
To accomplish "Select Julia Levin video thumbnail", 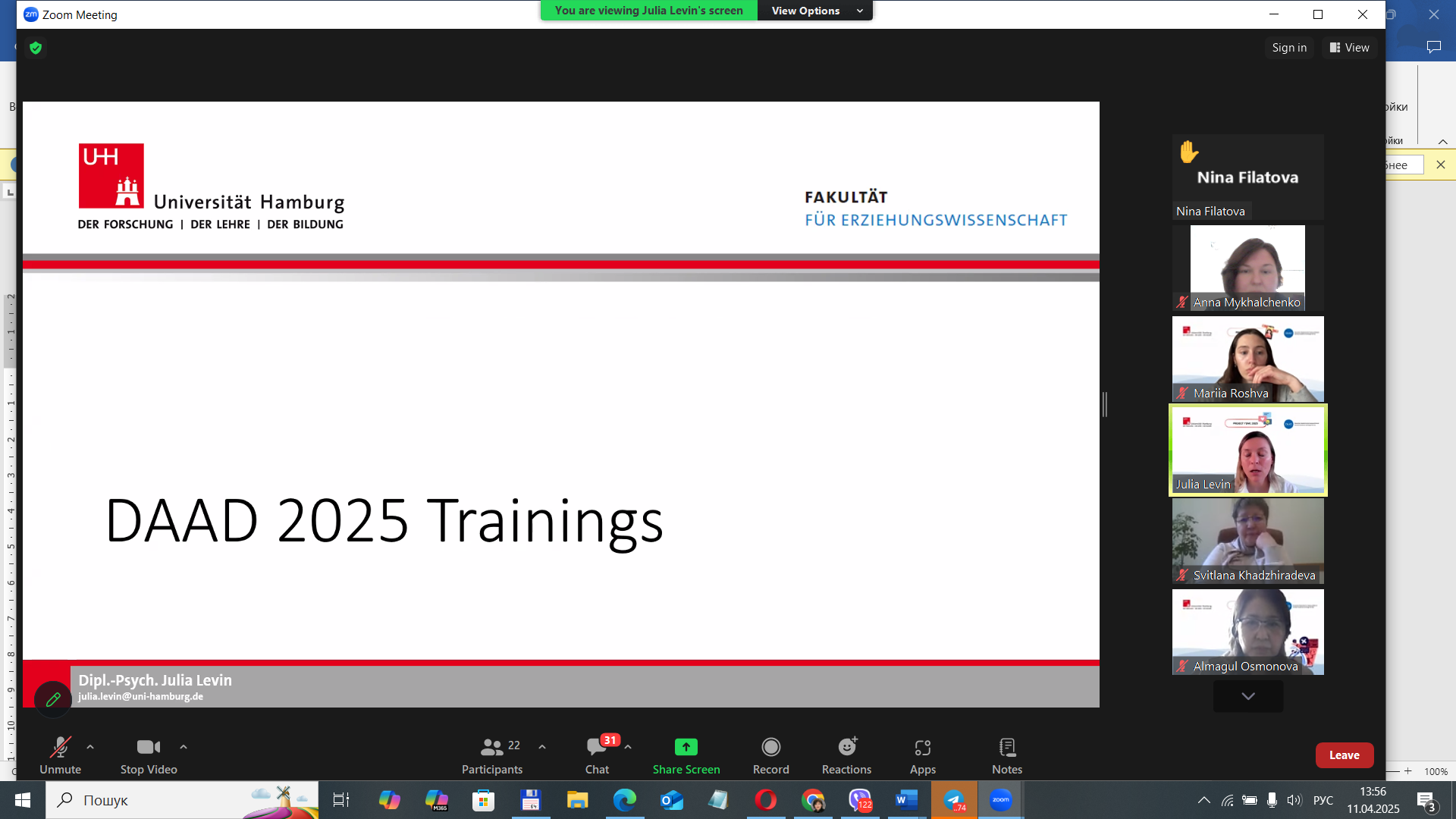I will coord(1248,450).
